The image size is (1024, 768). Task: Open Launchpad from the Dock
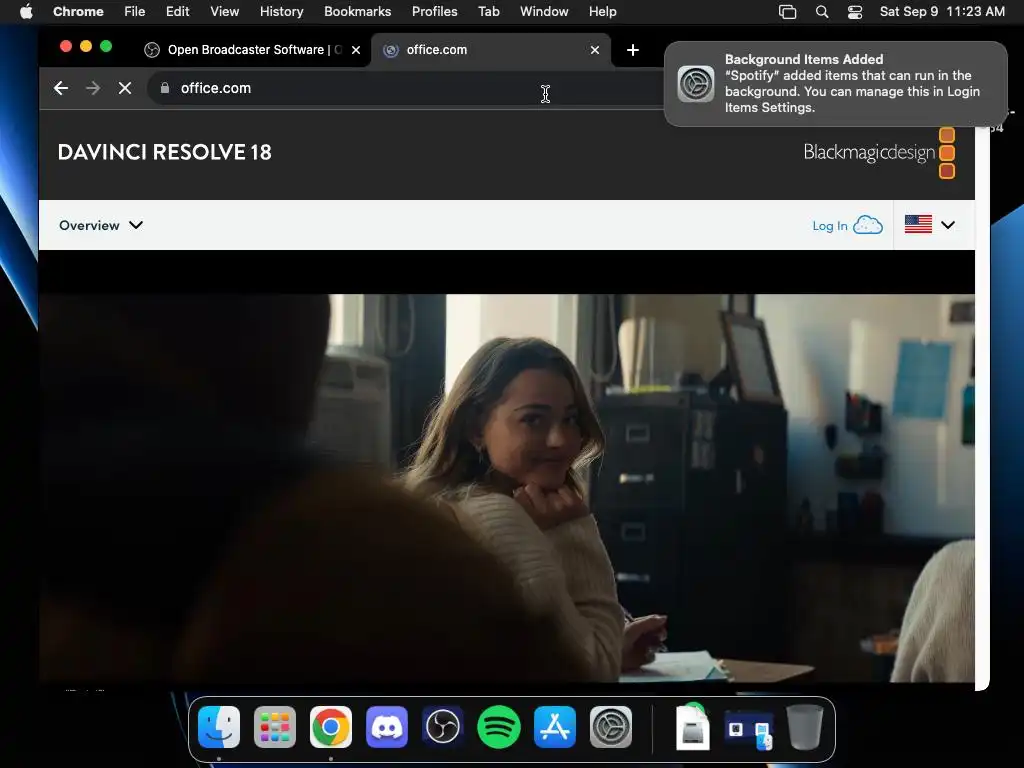tap(275, 727)
